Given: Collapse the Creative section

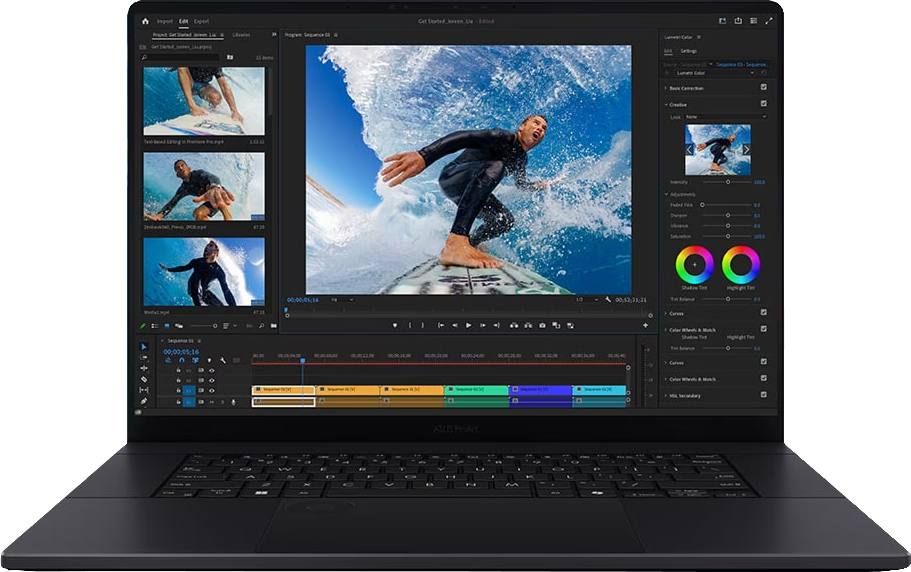Looking at the screenshot, I should (x=666, y=105).
